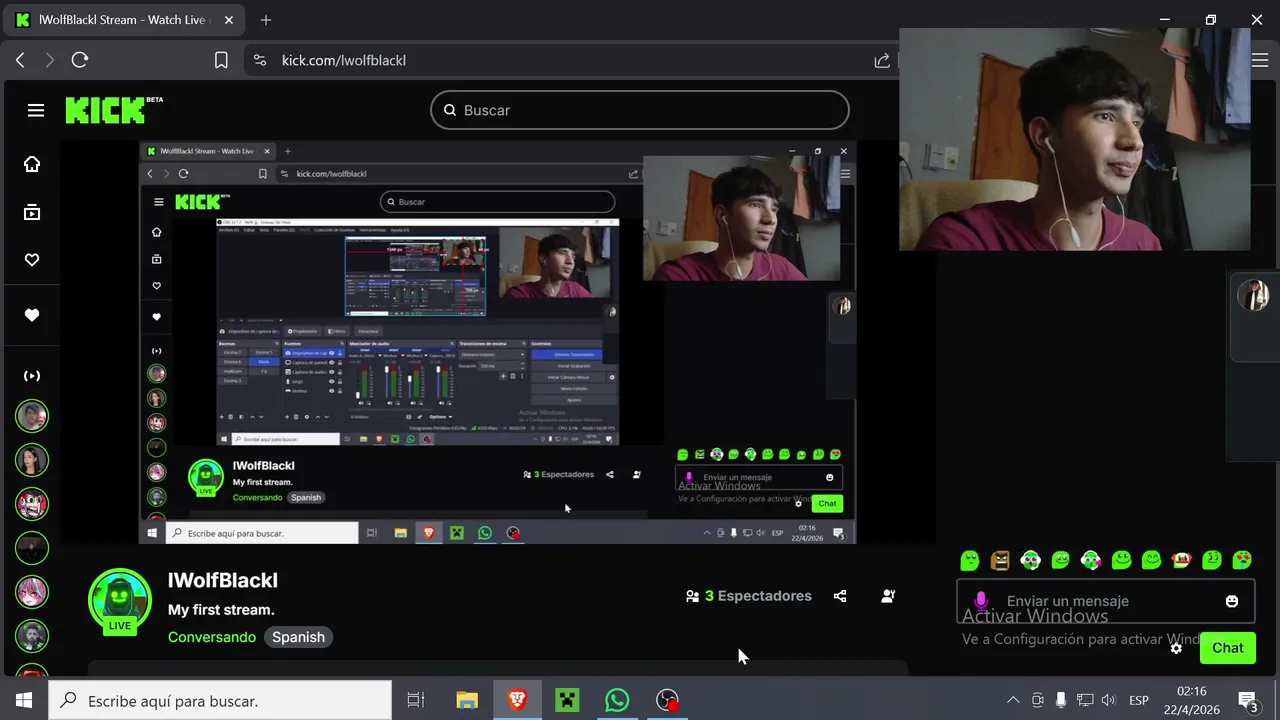
Task: Open chat settings gear icon
Action: (1176, 648)
